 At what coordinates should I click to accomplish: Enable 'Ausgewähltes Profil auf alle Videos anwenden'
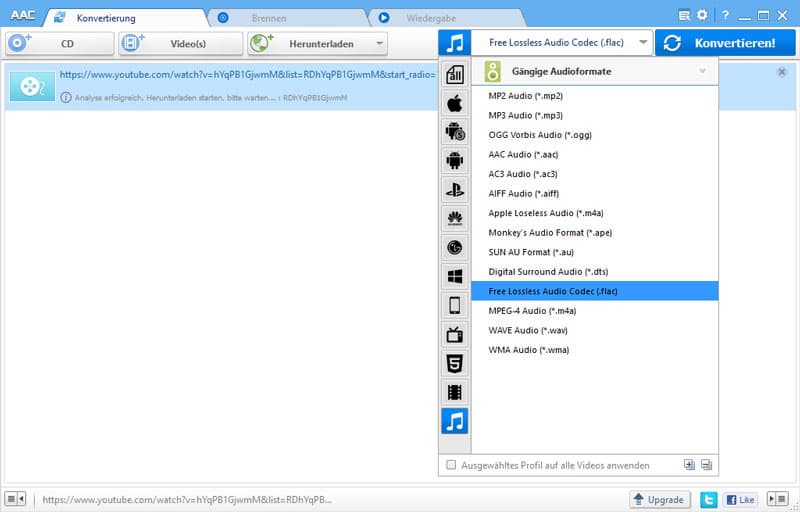click(452, 465)
